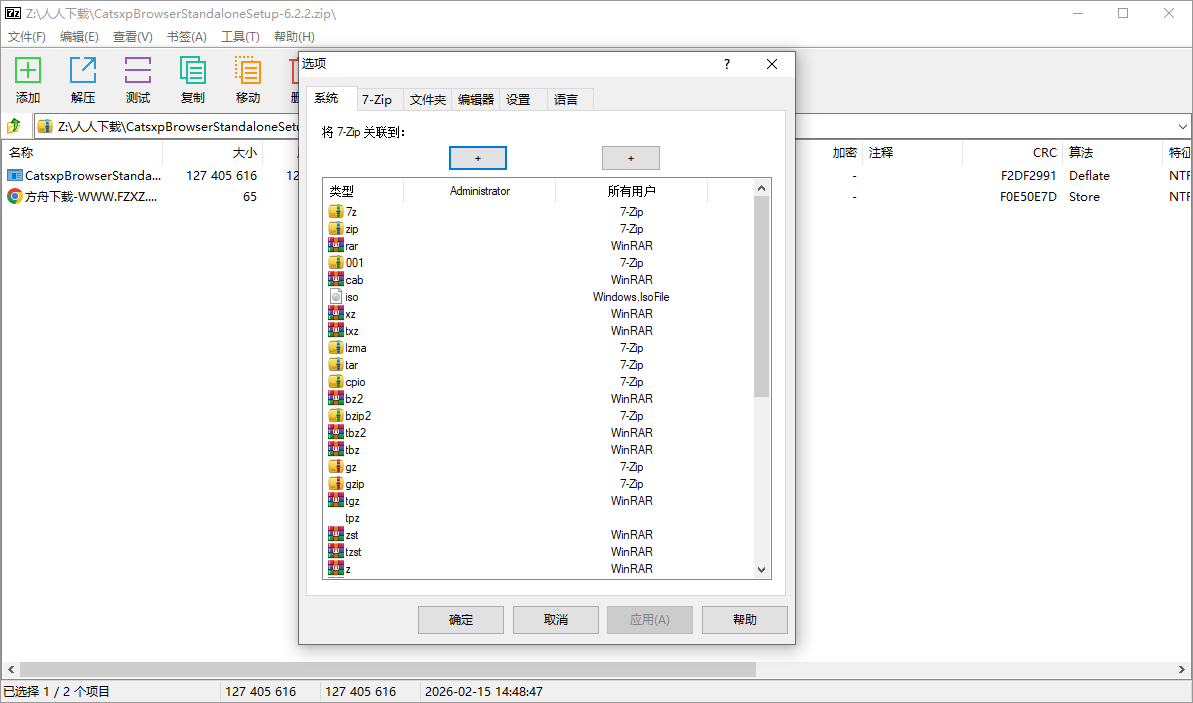Click the 添加 (Add) toolbar icon
The height and width of the screenshot is (703, 1193).
[x=27, y=71]
